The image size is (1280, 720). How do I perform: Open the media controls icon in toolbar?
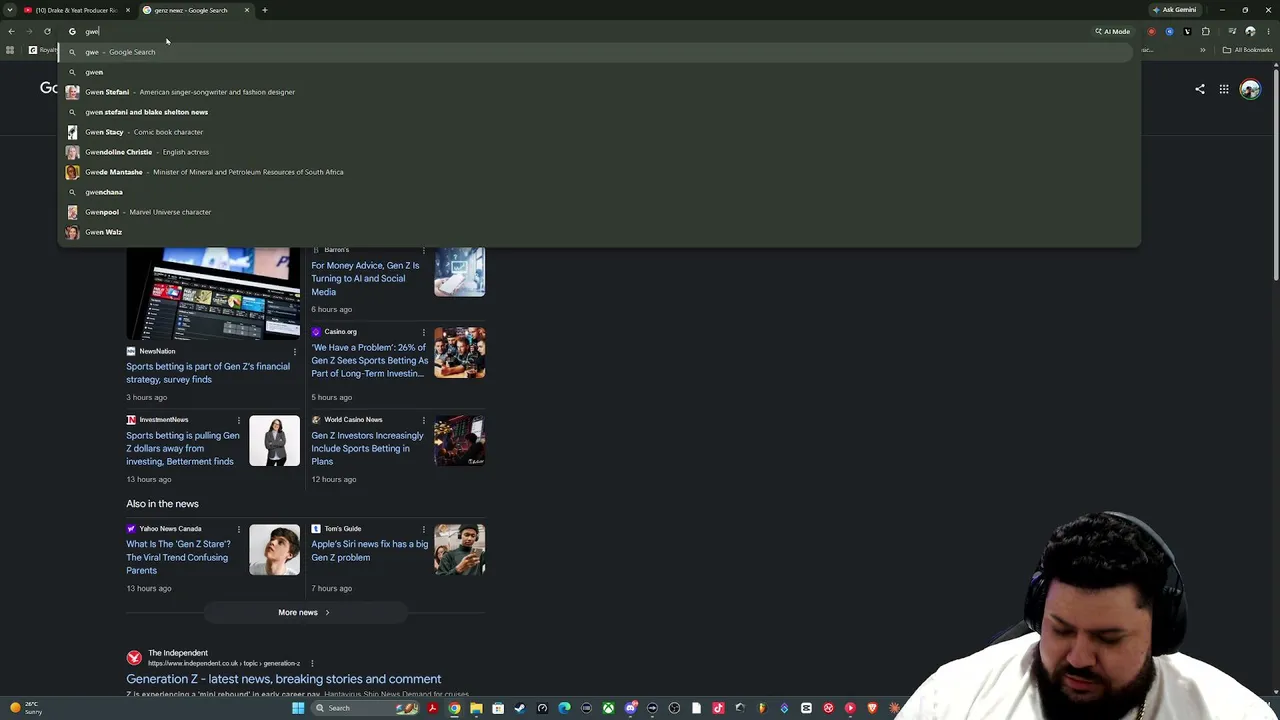[x=1232, y=31]
